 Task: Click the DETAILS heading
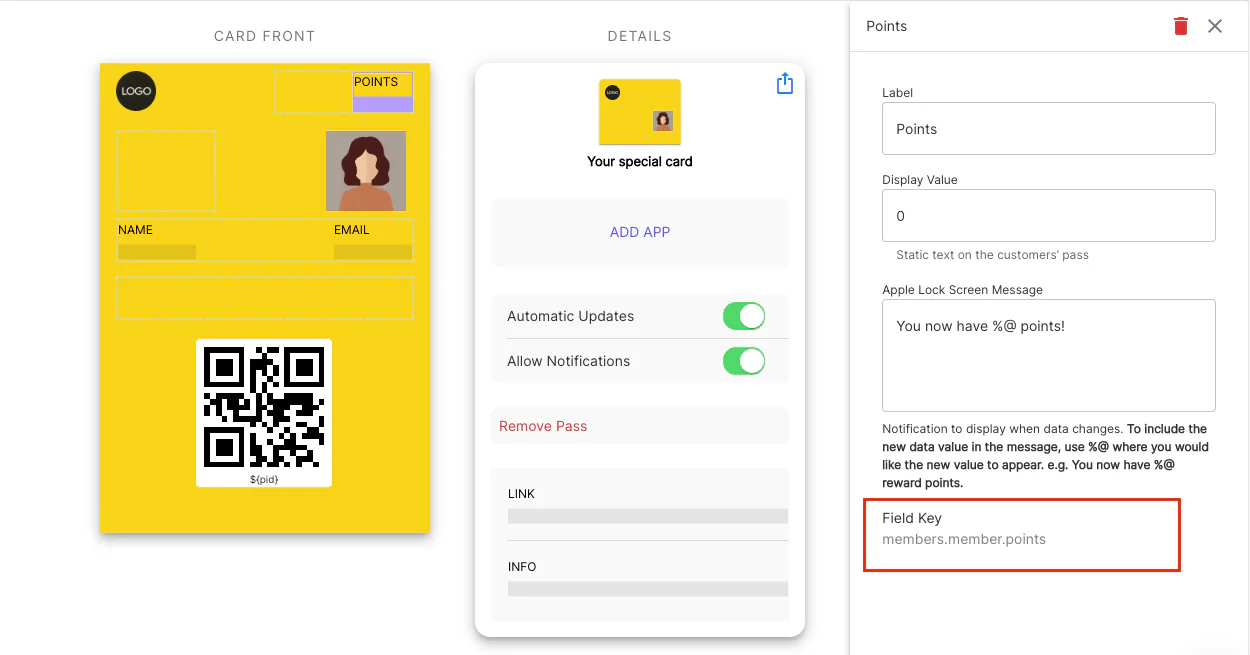click(640, 36)
